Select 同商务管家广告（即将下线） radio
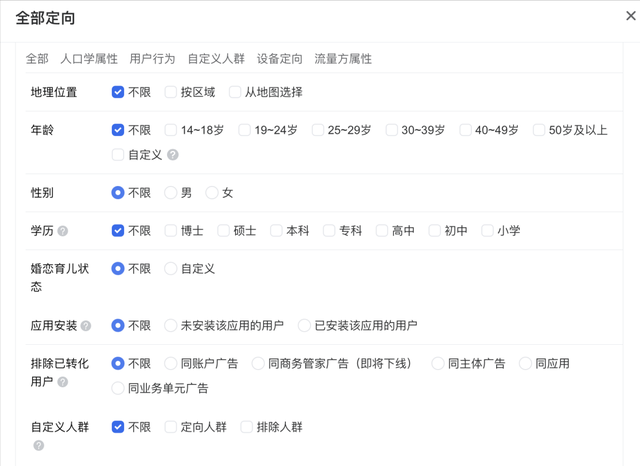This screenshot has width=640, height=466. 258,364
